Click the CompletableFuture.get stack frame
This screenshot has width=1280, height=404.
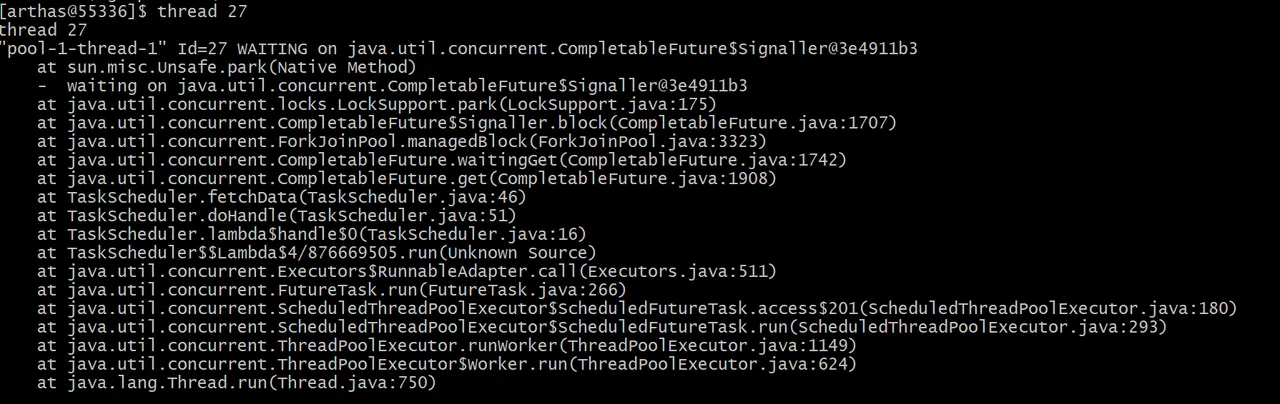[x=407, y=179]
